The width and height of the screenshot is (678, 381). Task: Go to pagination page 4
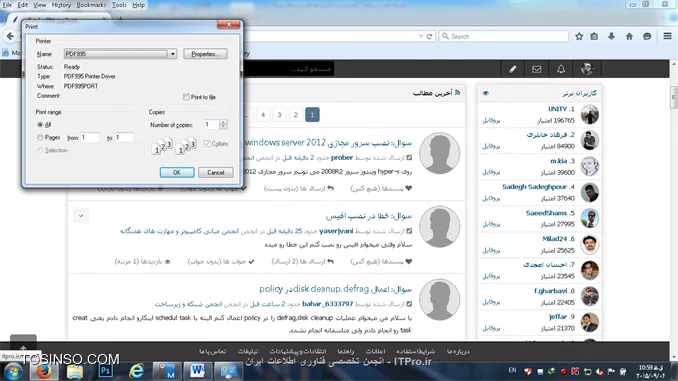coord(263,115)
